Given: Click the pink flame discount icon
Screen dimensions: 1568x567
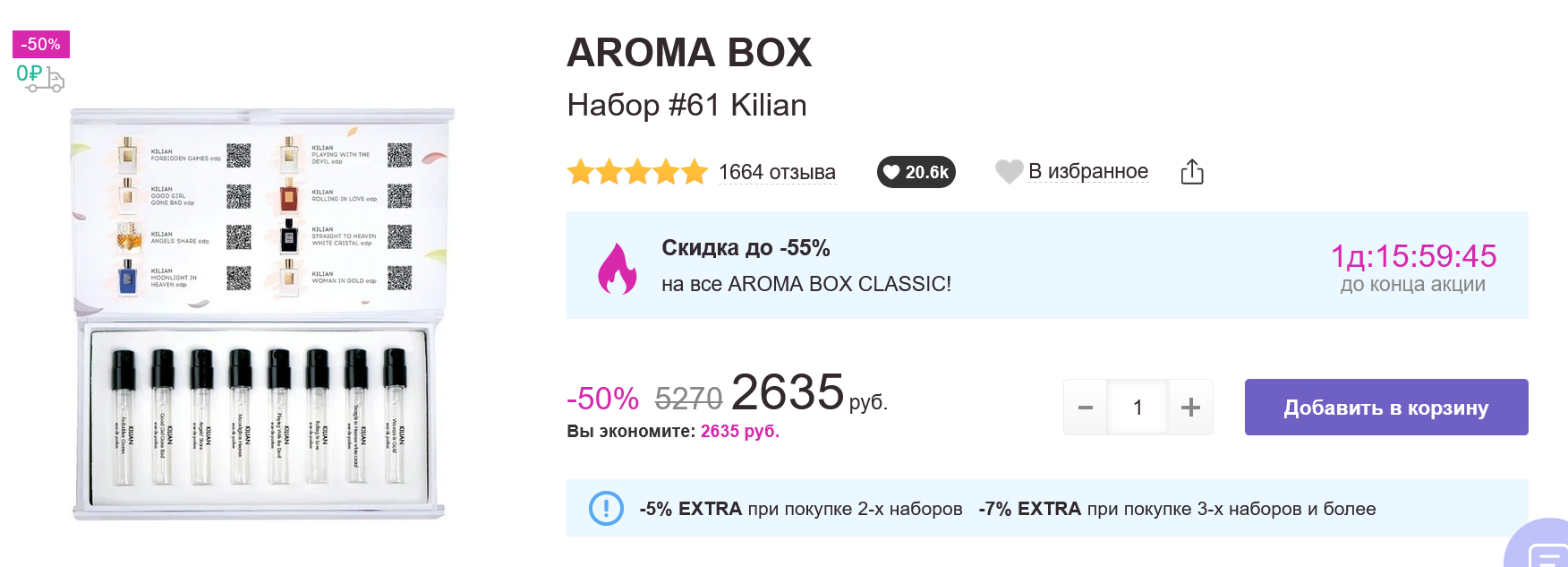Looking at the screenshot, I should pos(617,268).
